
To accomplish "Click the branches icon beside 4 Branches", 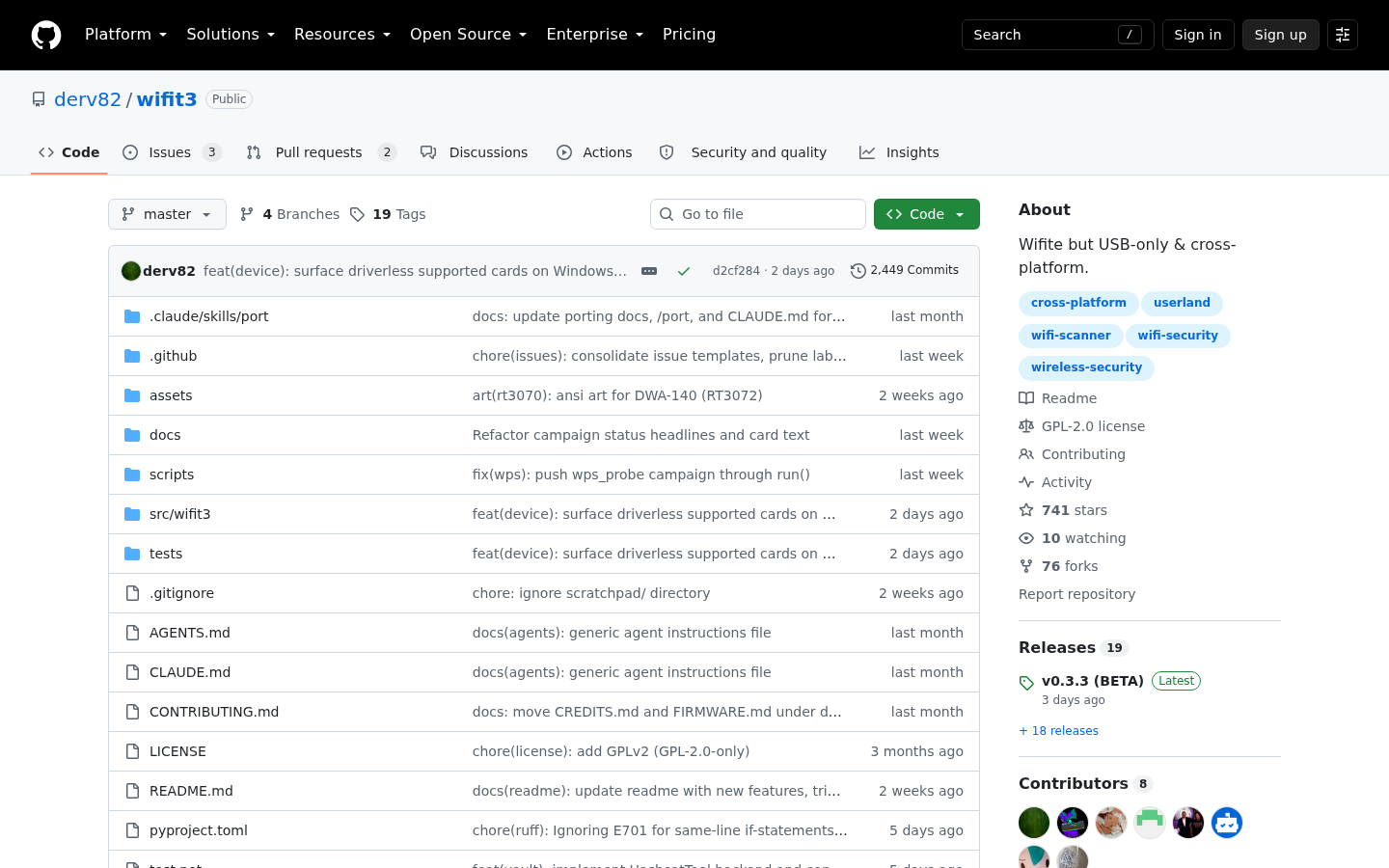I will [247, 214].
